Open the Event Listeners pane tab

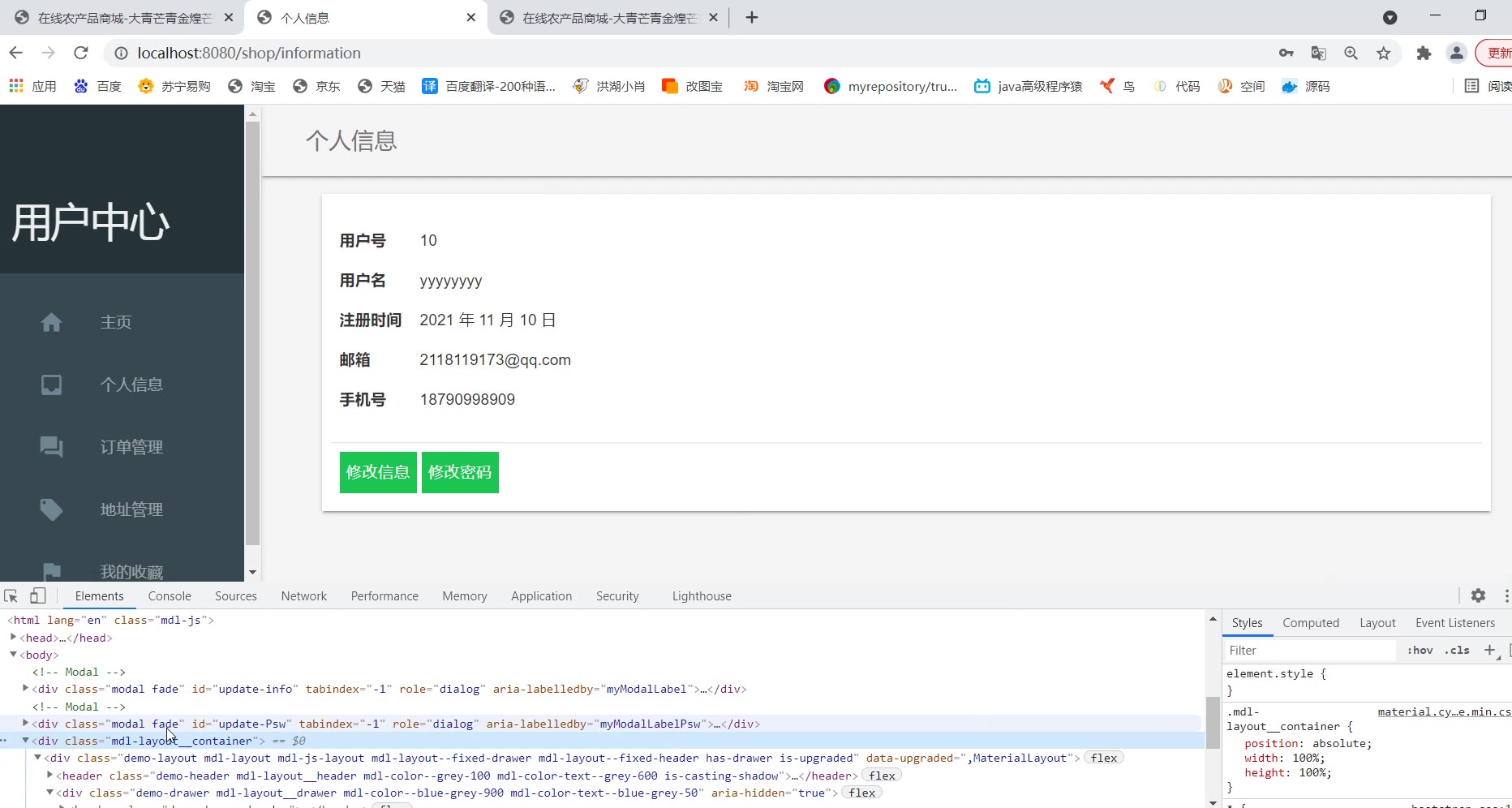(1455, 622)
